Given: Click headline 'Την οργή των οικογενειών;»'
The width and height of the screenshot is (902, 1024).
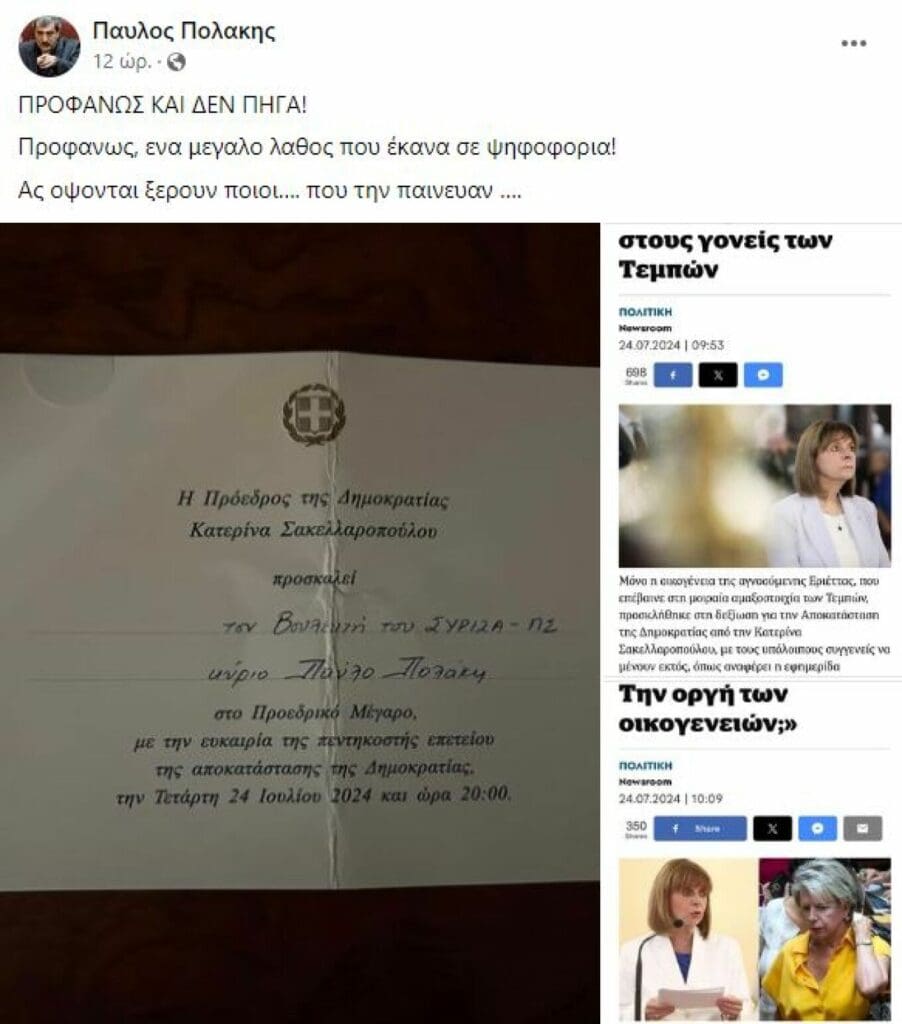Looking at the screenshot, I should click(708, 709).
